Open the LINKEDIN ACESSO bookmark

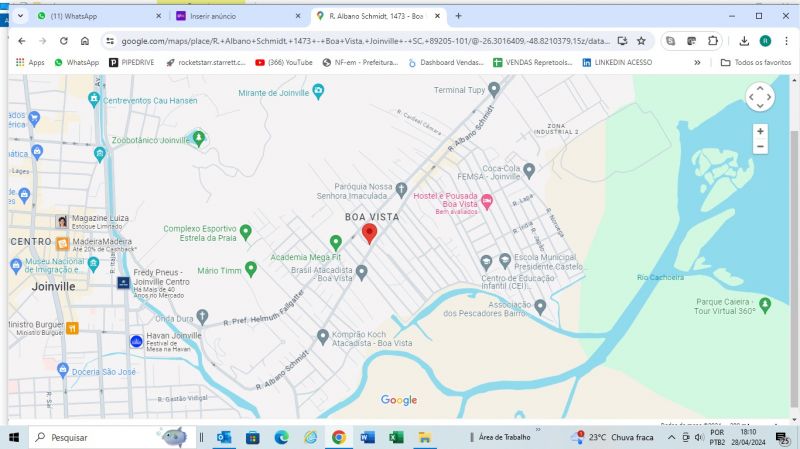point(617,62)
